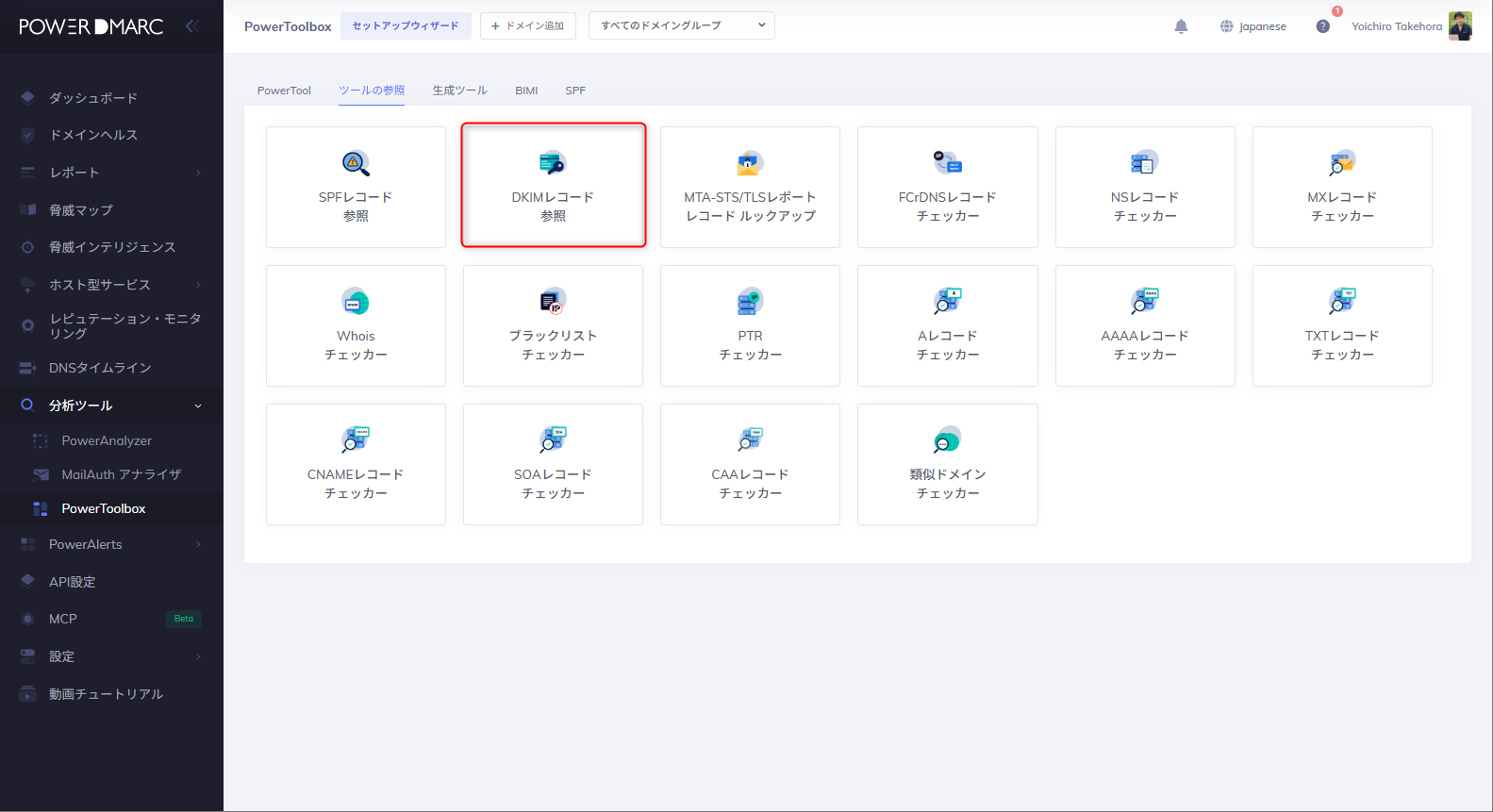Open the 類似ドメイン checker icon
1493x812 pixels.
click(948, 440)
